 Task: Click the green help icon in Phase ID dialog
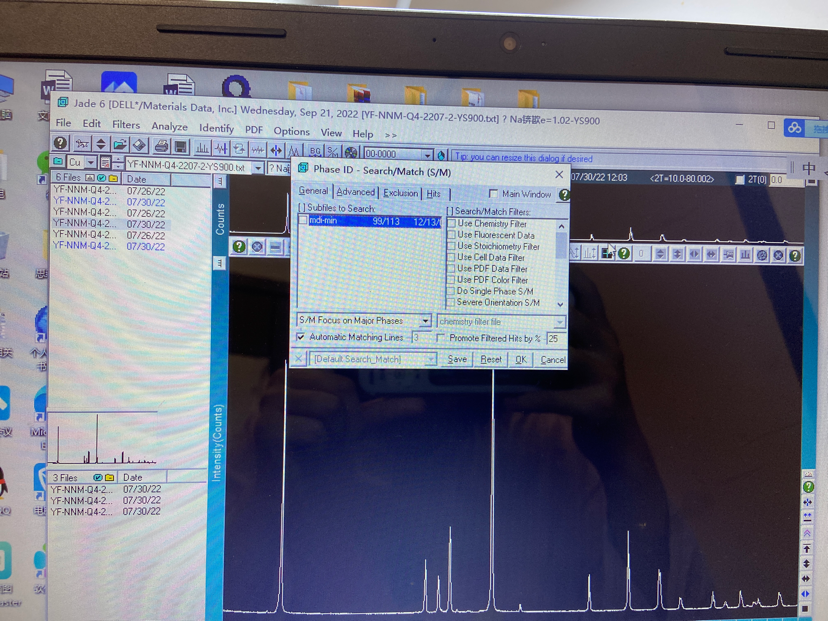pos(564,194)
